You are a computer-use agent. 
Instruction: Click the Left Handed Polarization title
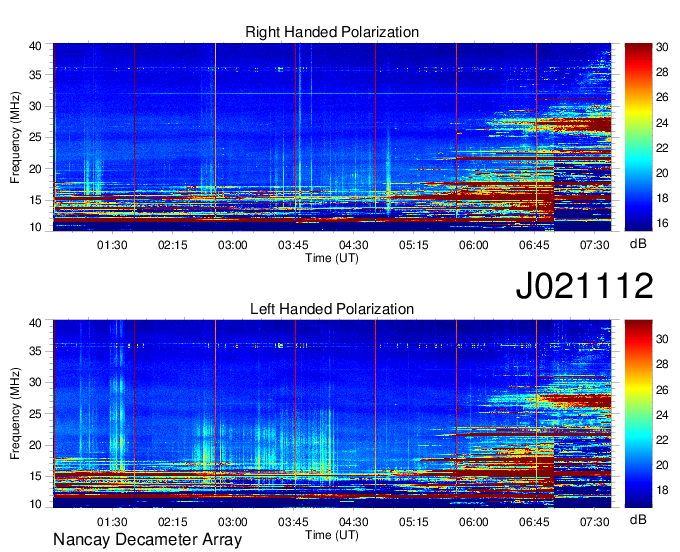pyautogui.click(x=332, y=309)
